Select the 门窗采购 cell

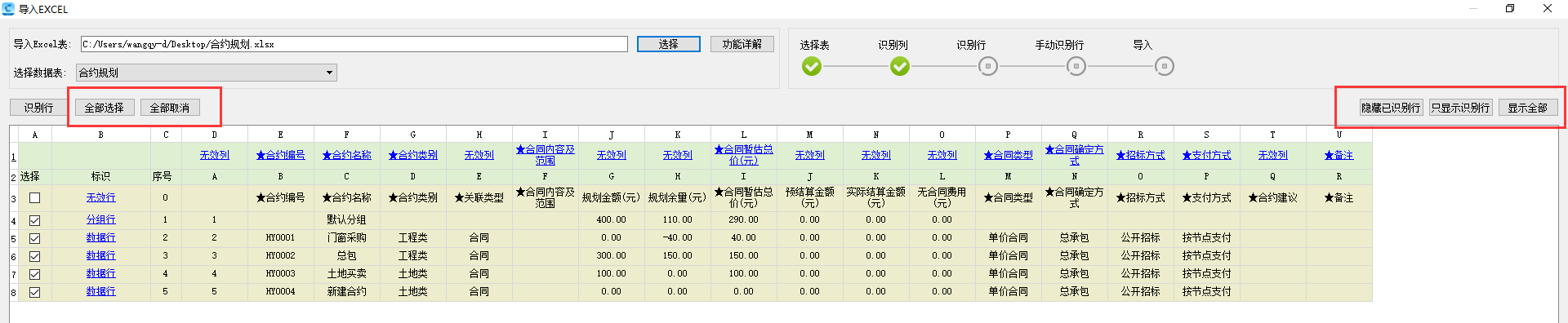click(x=346, y=238)
